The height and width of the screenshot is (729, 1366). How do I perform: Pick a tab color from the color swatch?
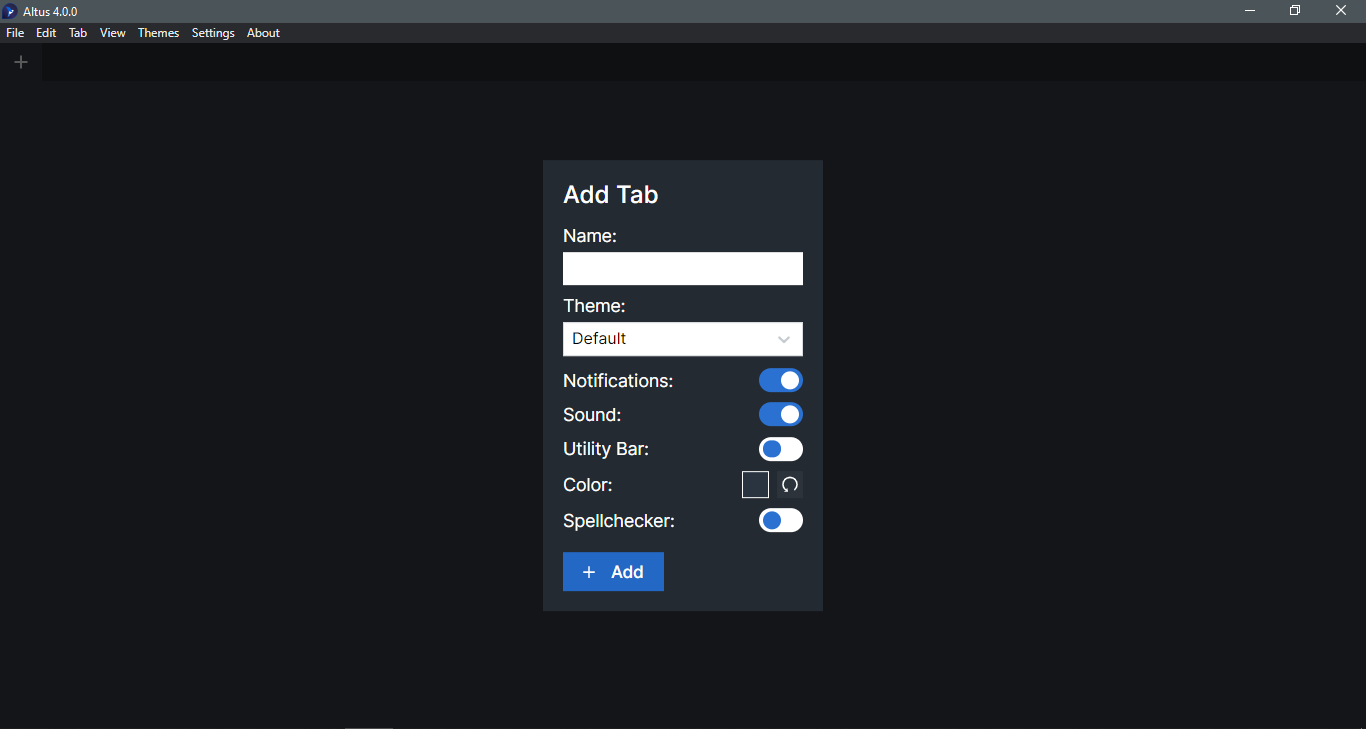click(x=755, y=485)
